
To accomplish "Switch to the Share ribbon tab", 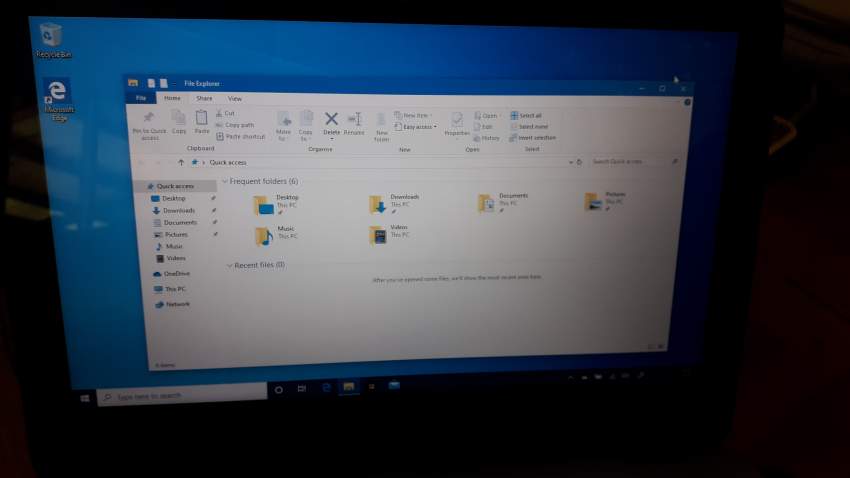I will tap(204, 99).
